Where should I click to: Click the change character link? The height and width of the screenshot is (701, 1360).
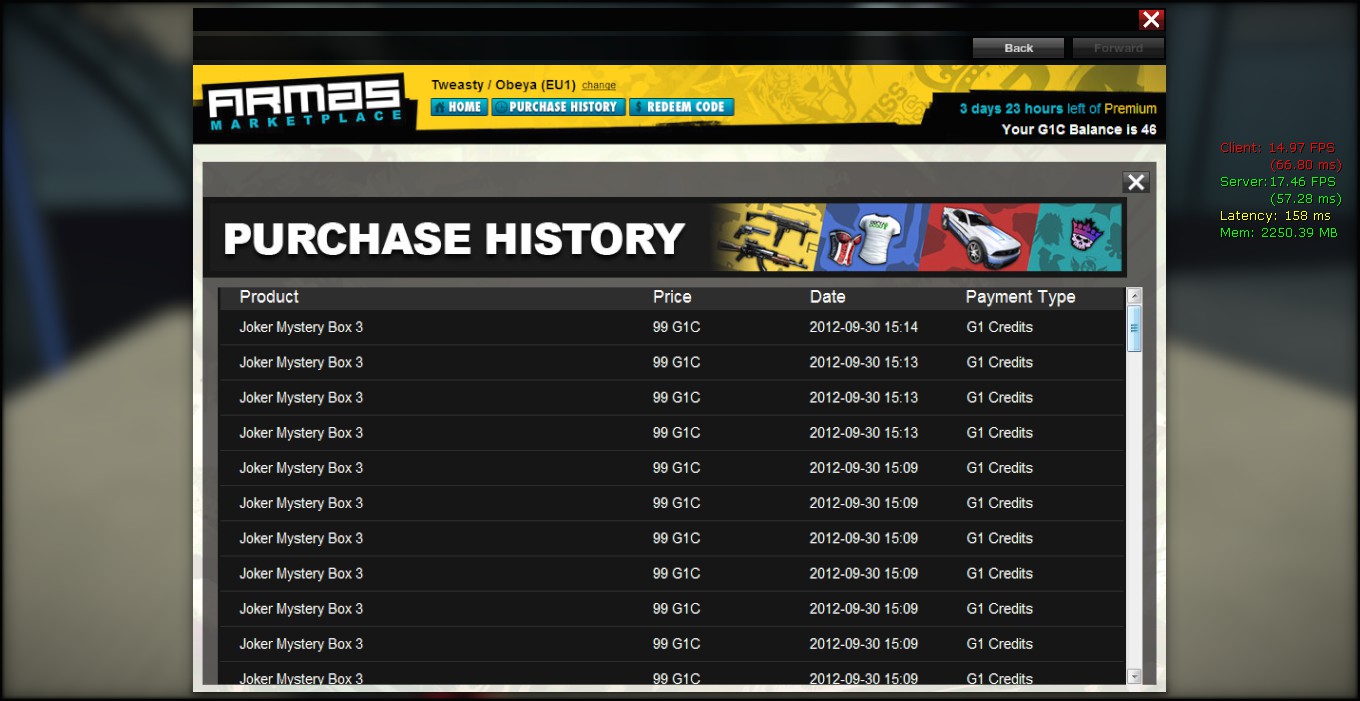coord(599,85)
